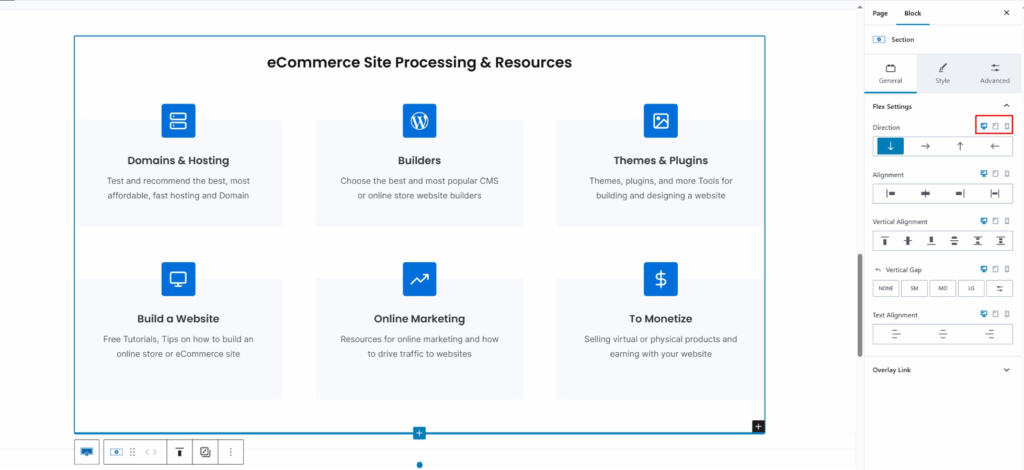This screenshot has width=1024, height=470.
Task: Collapse the Flex Settings section
Action: 1005,106
